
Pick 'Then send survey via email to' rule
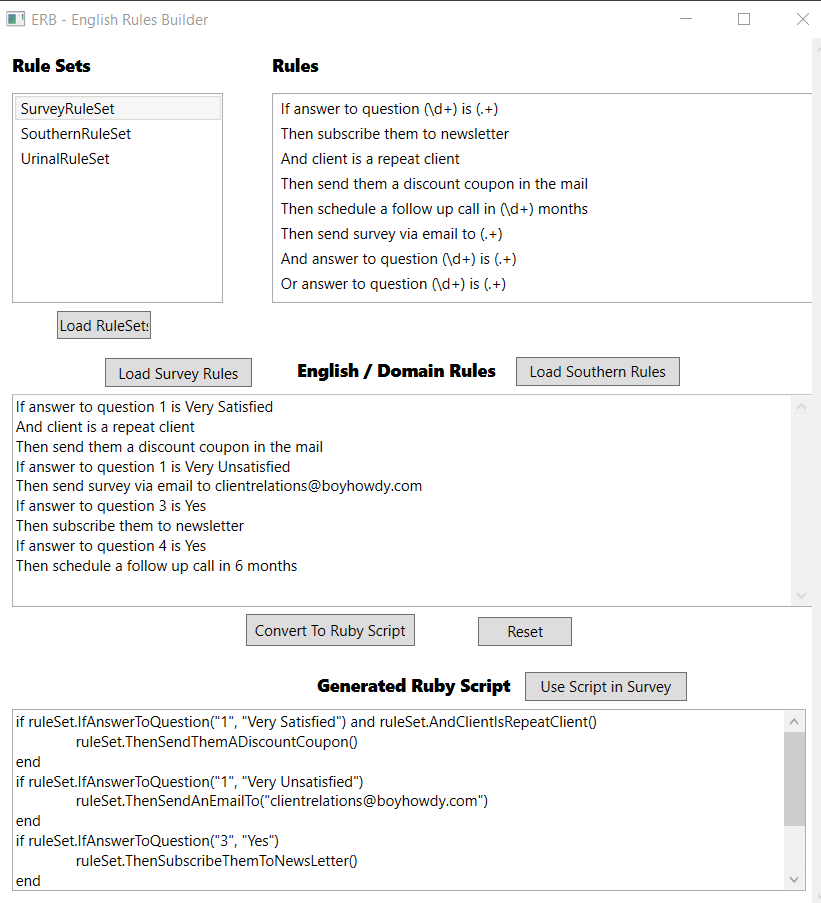(391, 234)
